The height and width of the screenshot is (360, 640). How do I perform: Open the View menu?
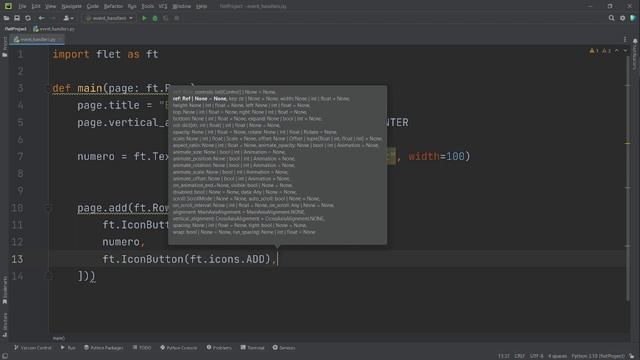[x=50, y=6]
